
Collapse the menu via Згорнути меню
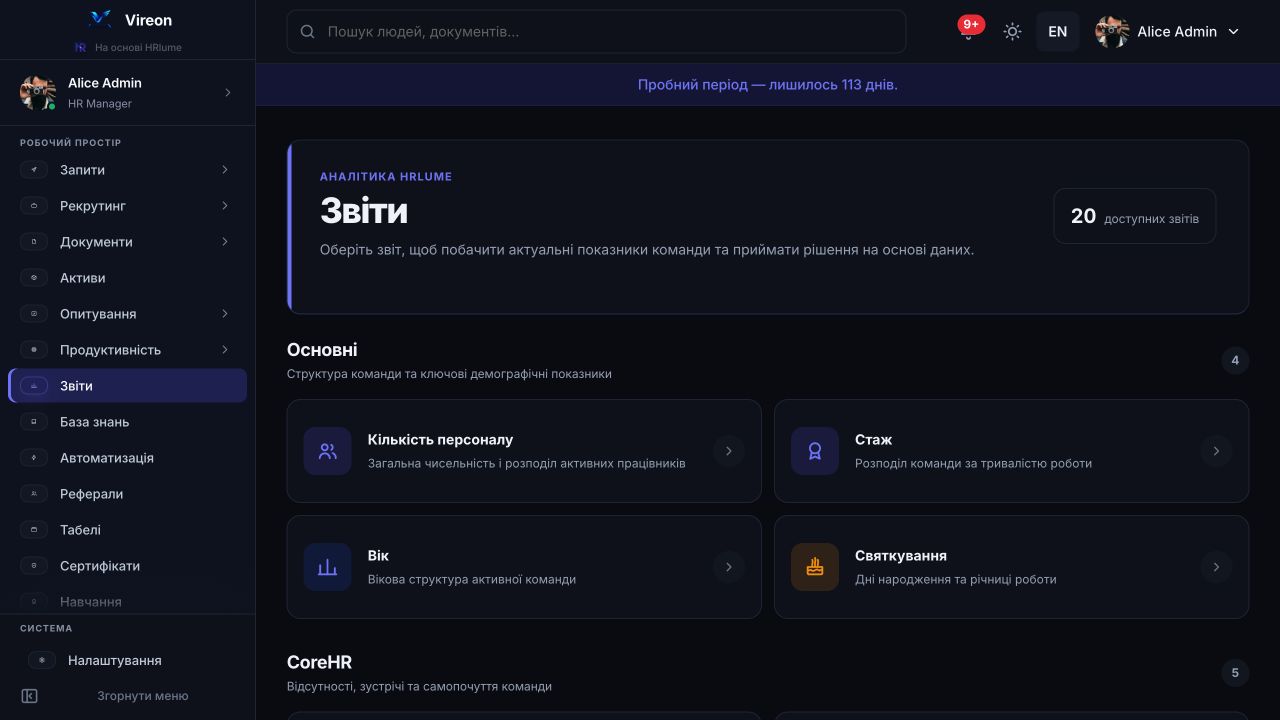[142, 696]
